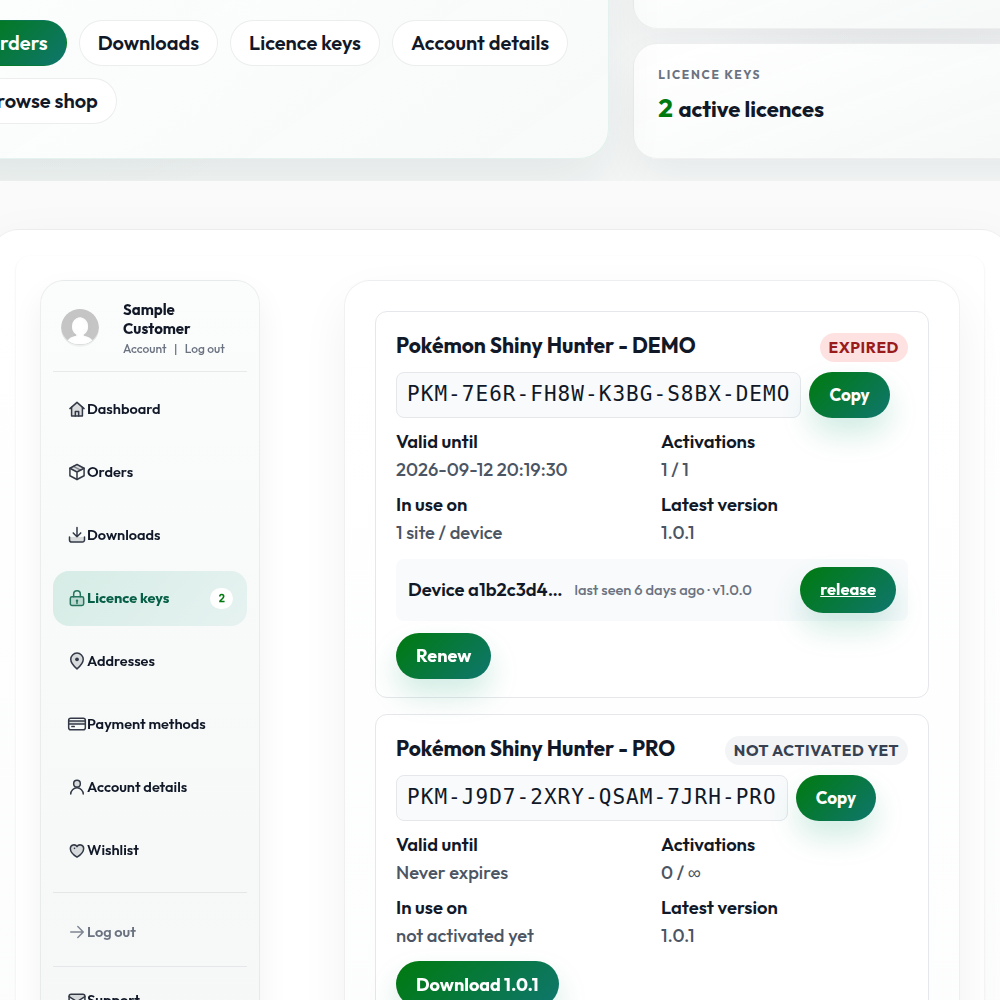Click the Account link under Sample Customer
1000x1000 pixels.
[145, 349]
